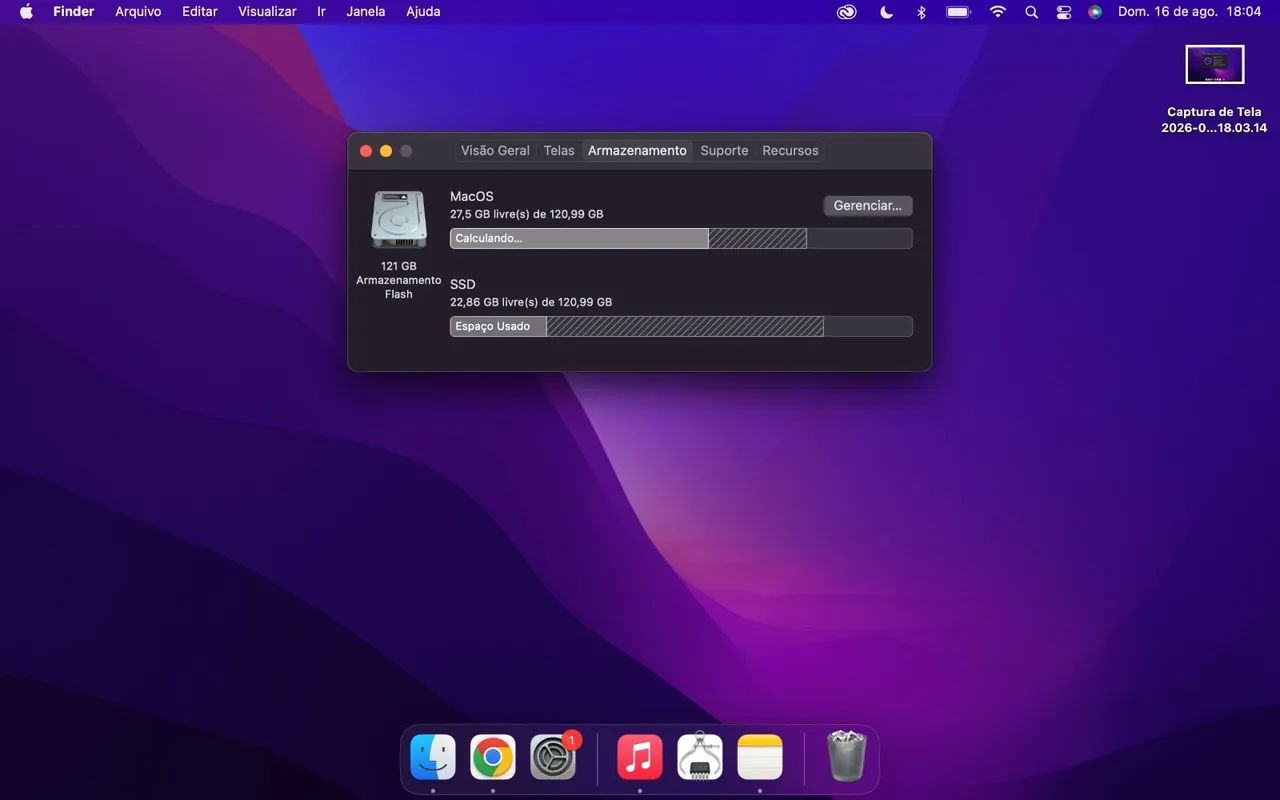Viewport: 1280px width, 800px height.
Task: Launch Google Chrome from the Dock
Action: (493, 757)
